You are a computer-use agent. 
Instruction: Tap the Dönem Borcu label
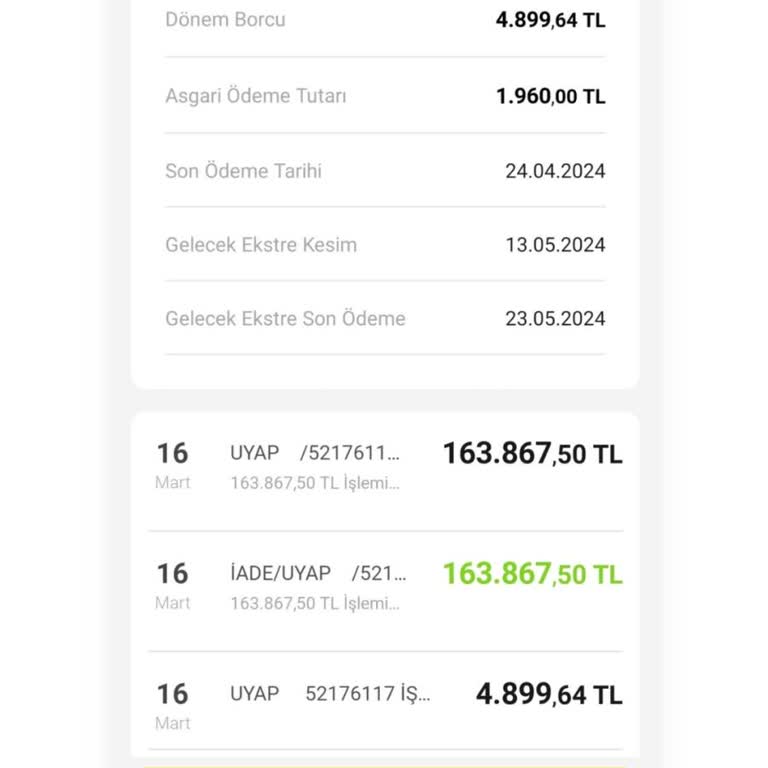[225, 20]
